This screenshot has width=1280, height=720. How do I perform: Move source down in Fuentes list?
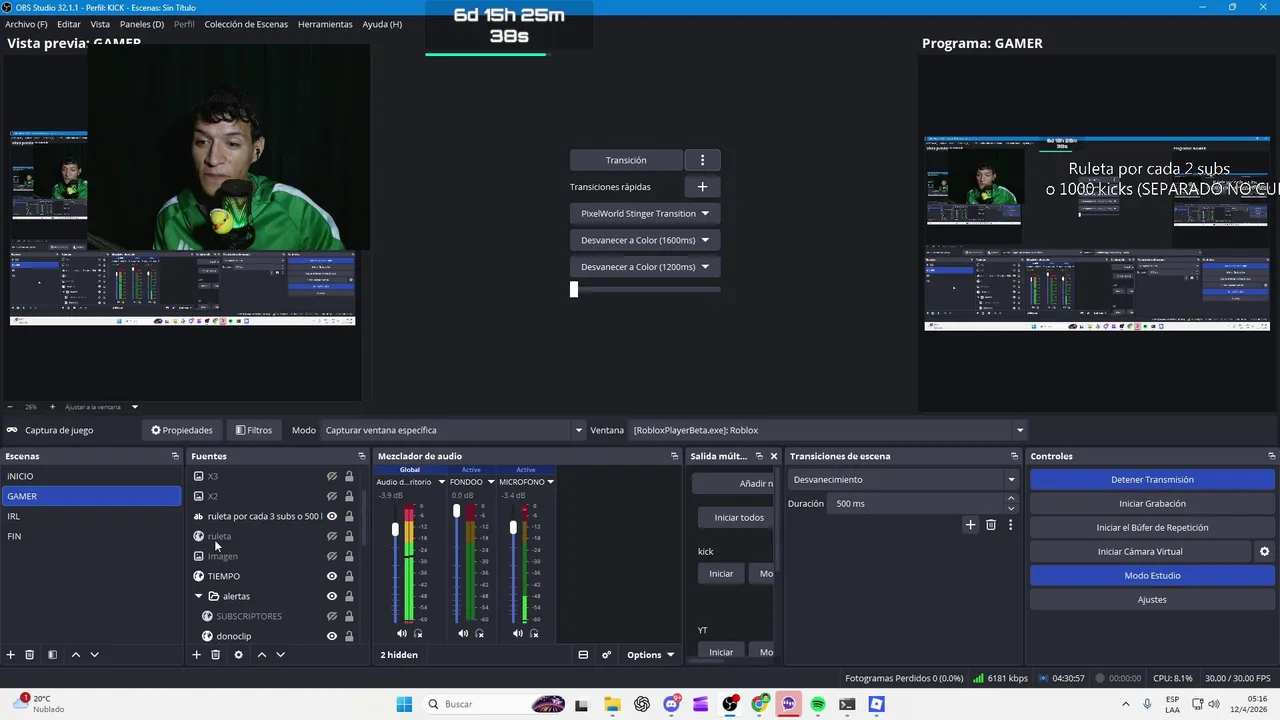point(281,655)
